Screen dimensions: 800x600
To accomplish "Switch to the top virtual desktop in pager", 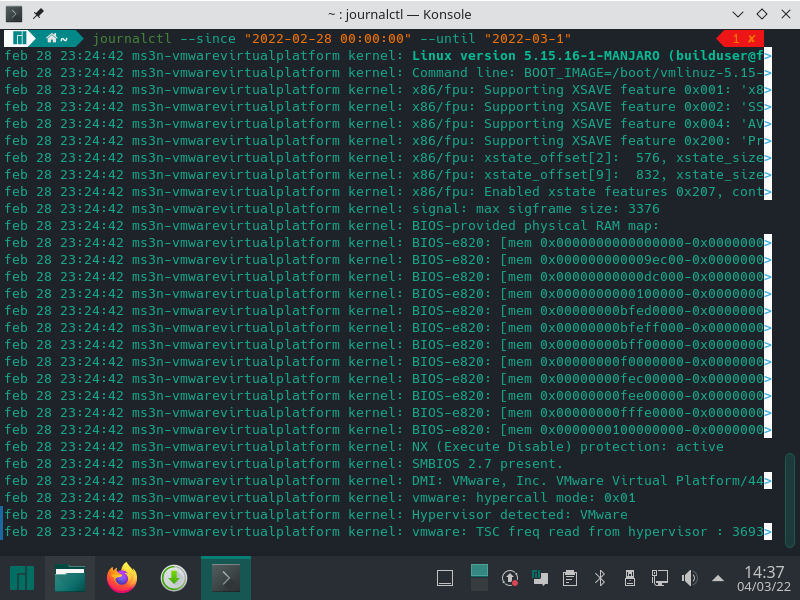I will [x=479, y=570].
